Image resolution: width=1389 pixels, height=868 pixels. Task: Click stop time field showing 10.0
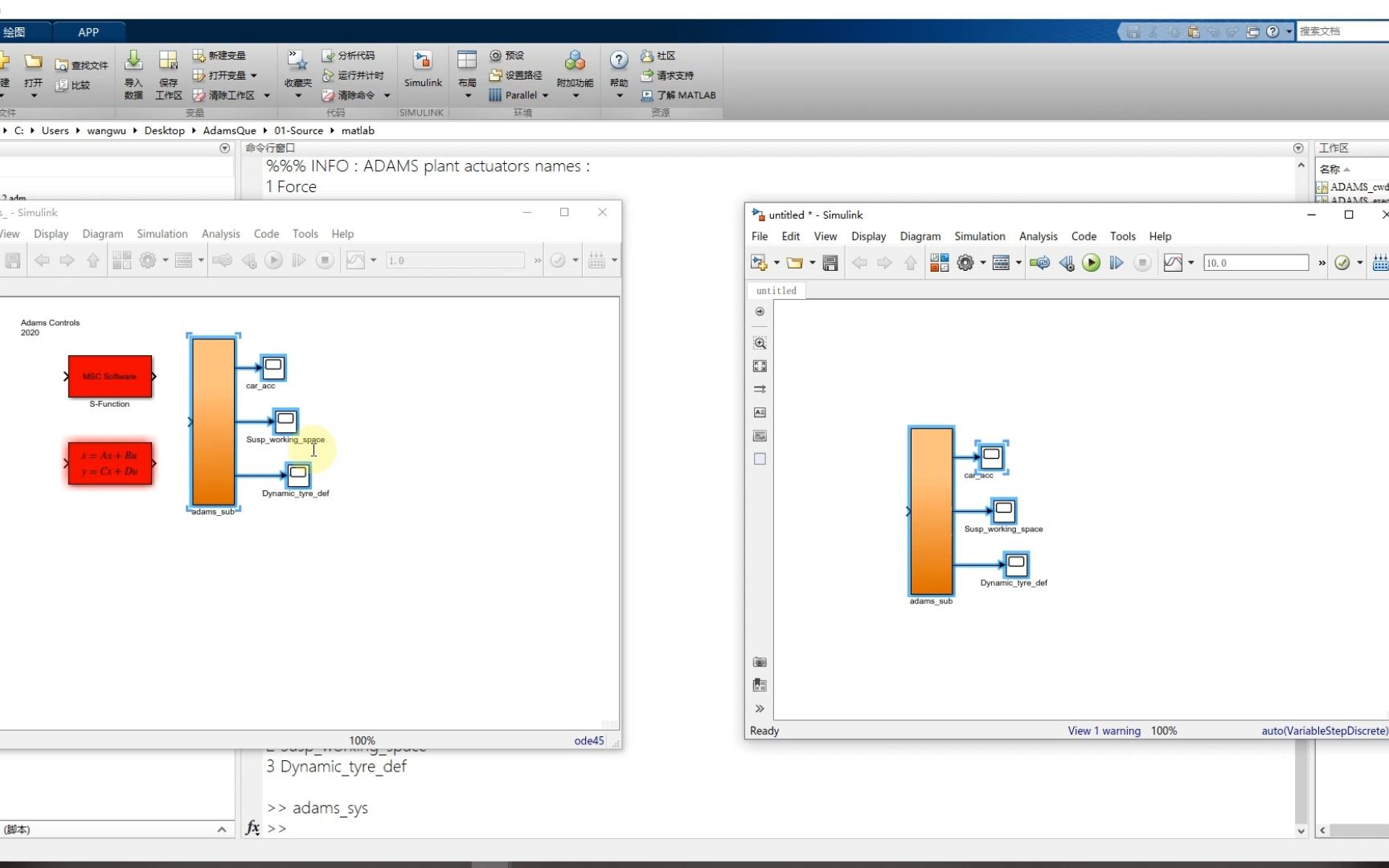[x=1256, y=263]
